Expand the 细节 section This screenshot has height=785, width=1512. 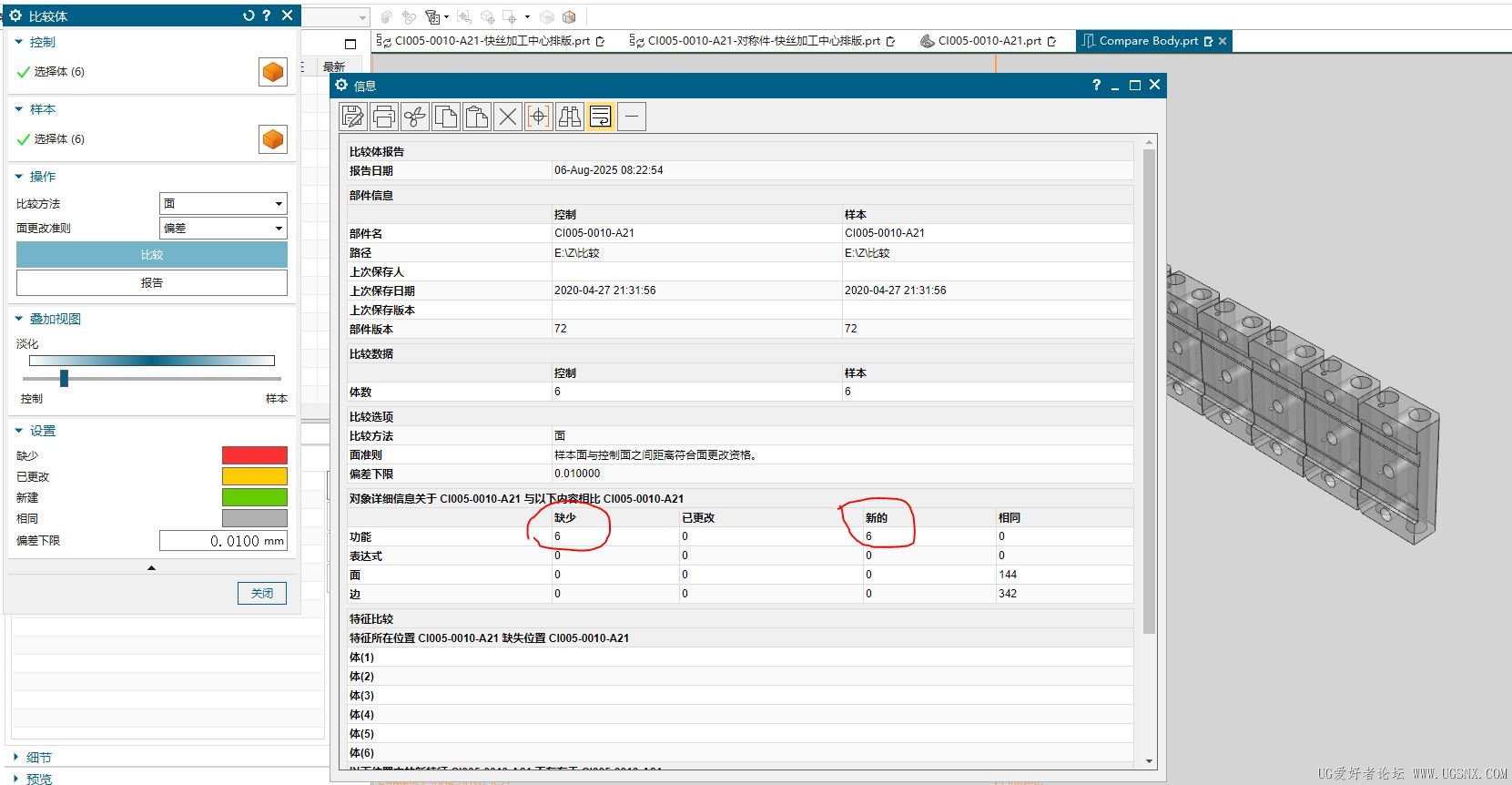tap(16, 757)
